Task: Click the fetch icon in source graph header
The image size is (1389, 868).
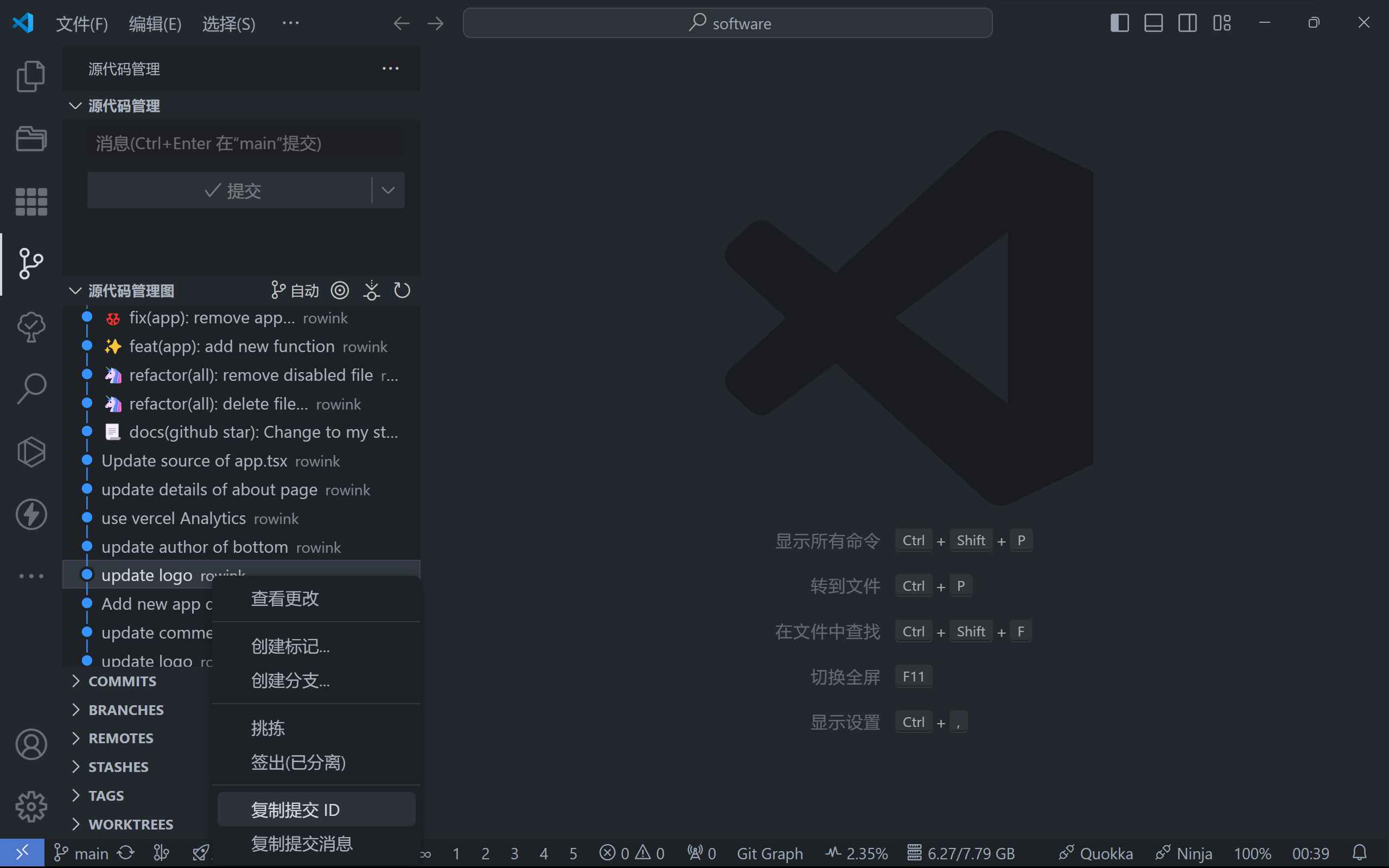Action: [x=371, y=290]
